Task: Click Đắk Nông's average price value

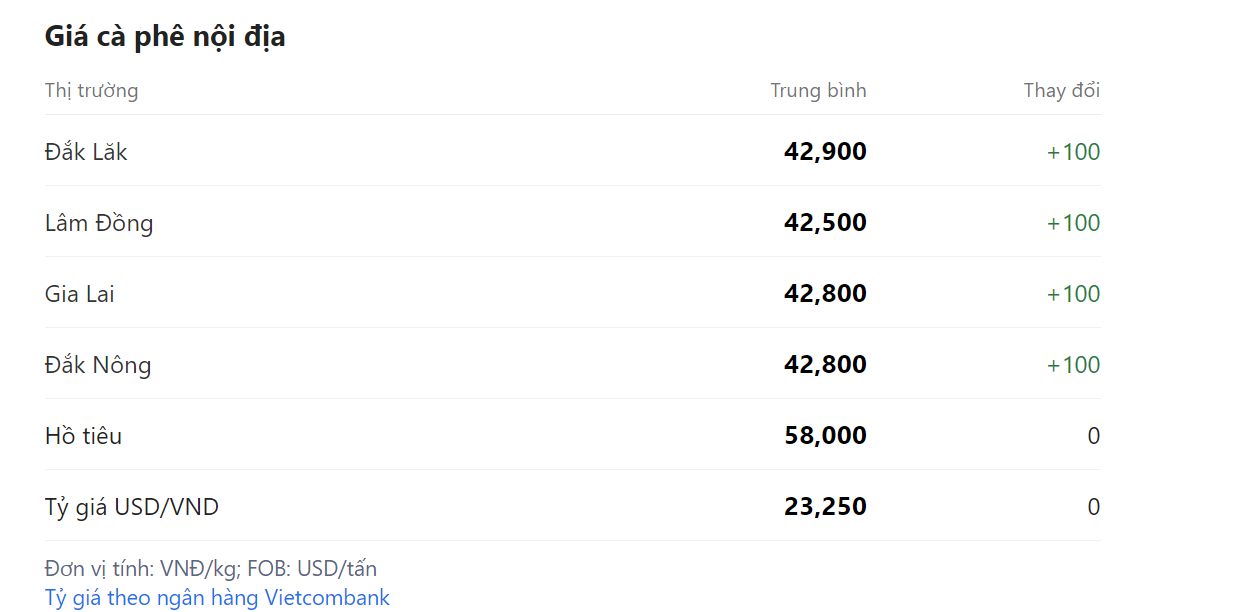Action: coord(825,365)
